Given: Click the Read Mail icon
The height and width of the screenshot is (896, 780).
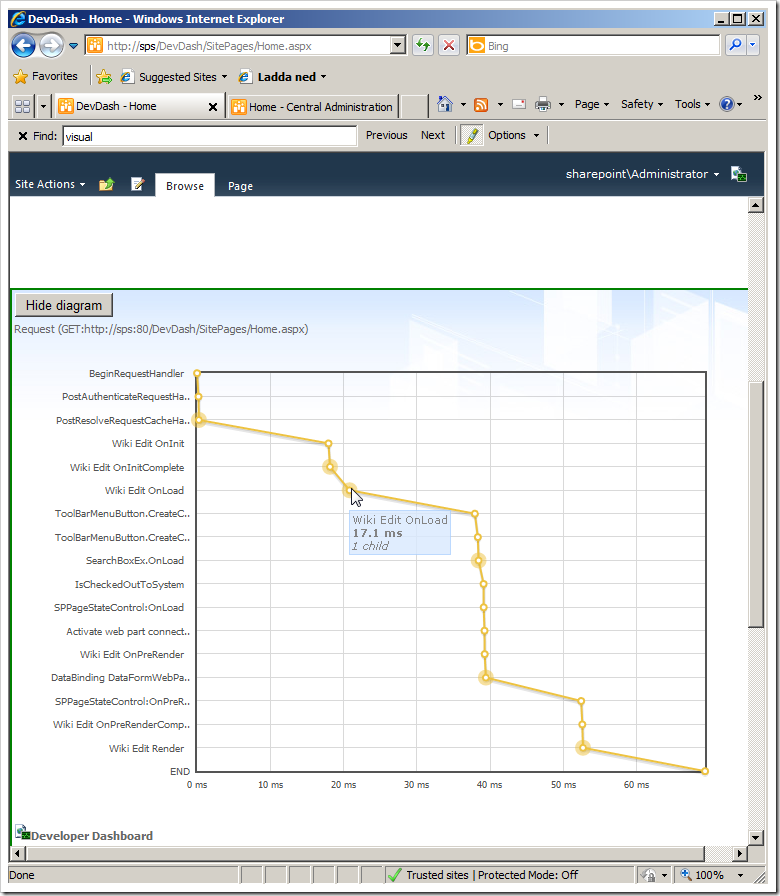Looking at the screenshot, I should click(519, 104).
